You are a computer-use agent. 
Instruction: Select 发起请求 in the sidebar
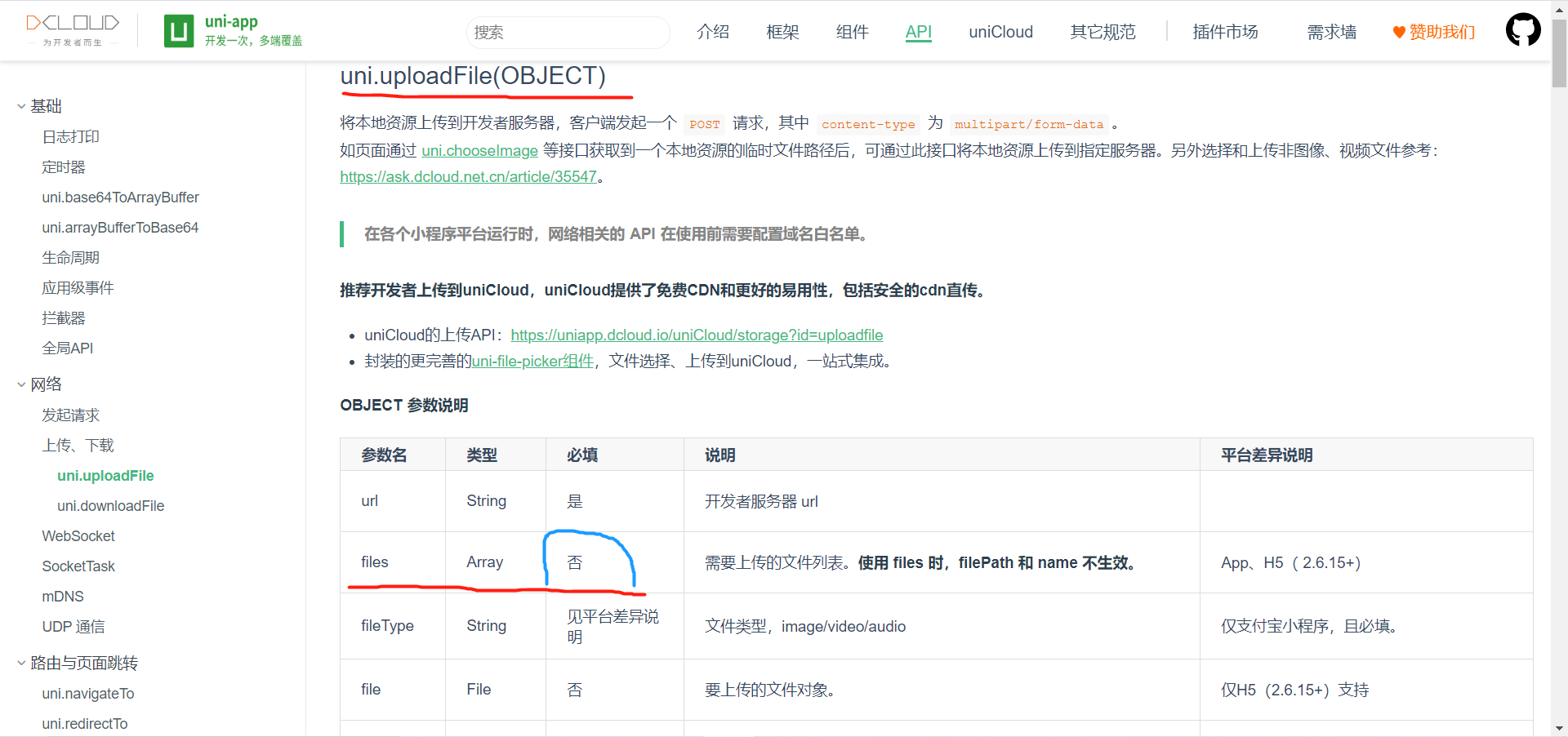[71, 415]
